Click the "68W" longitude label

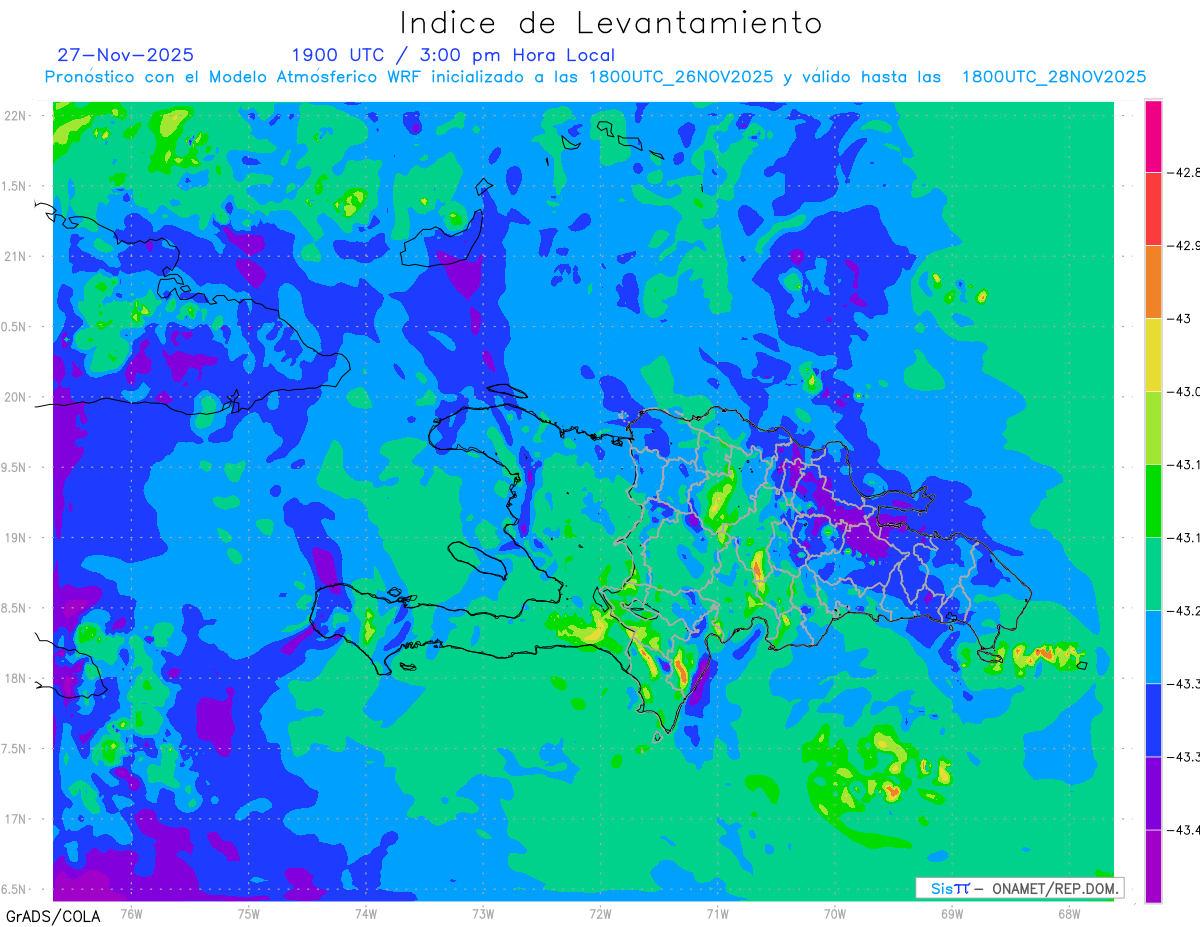pos(1069,913)
